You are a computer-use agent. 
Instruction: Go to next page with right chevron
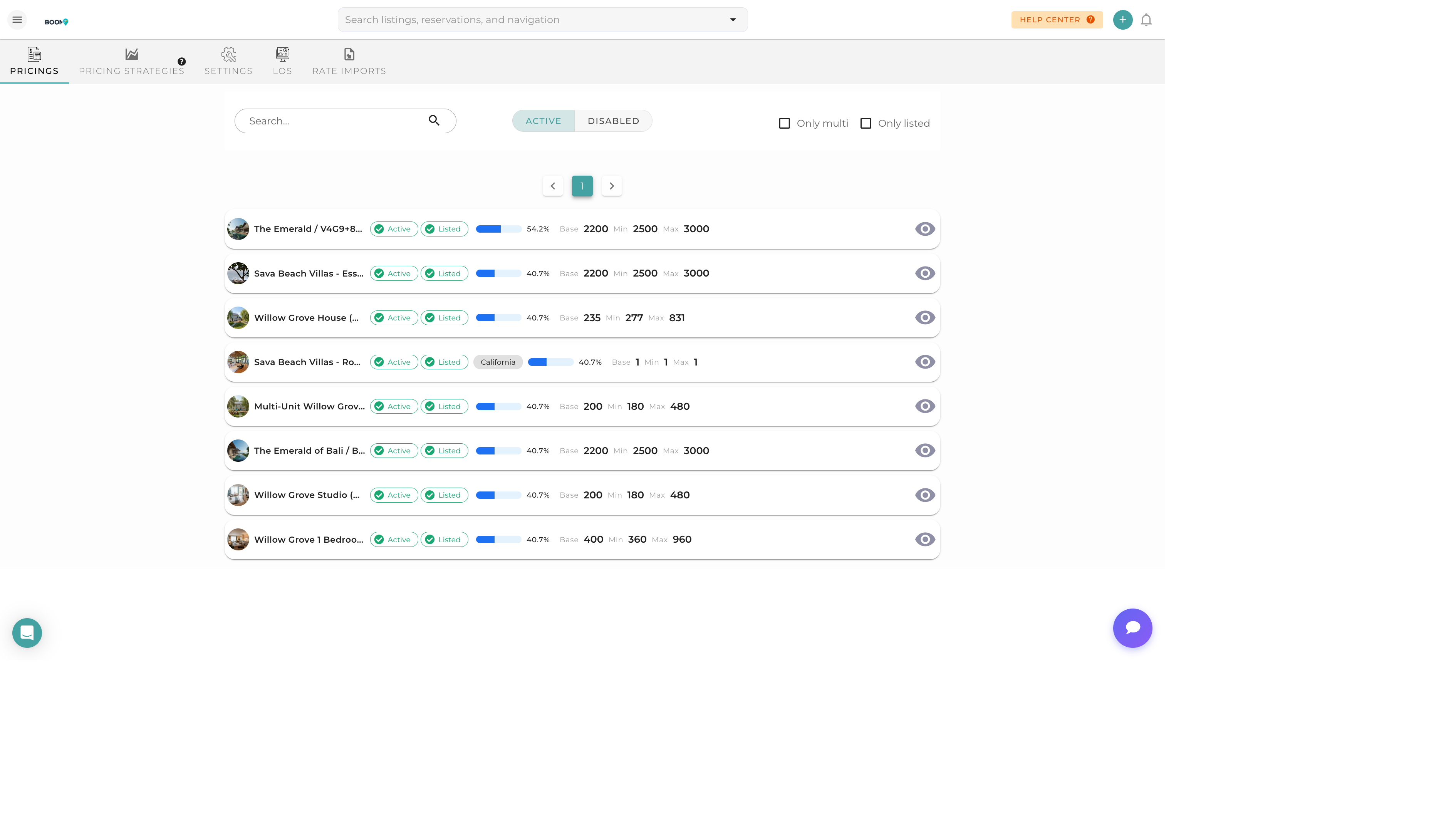pos(611,186)
